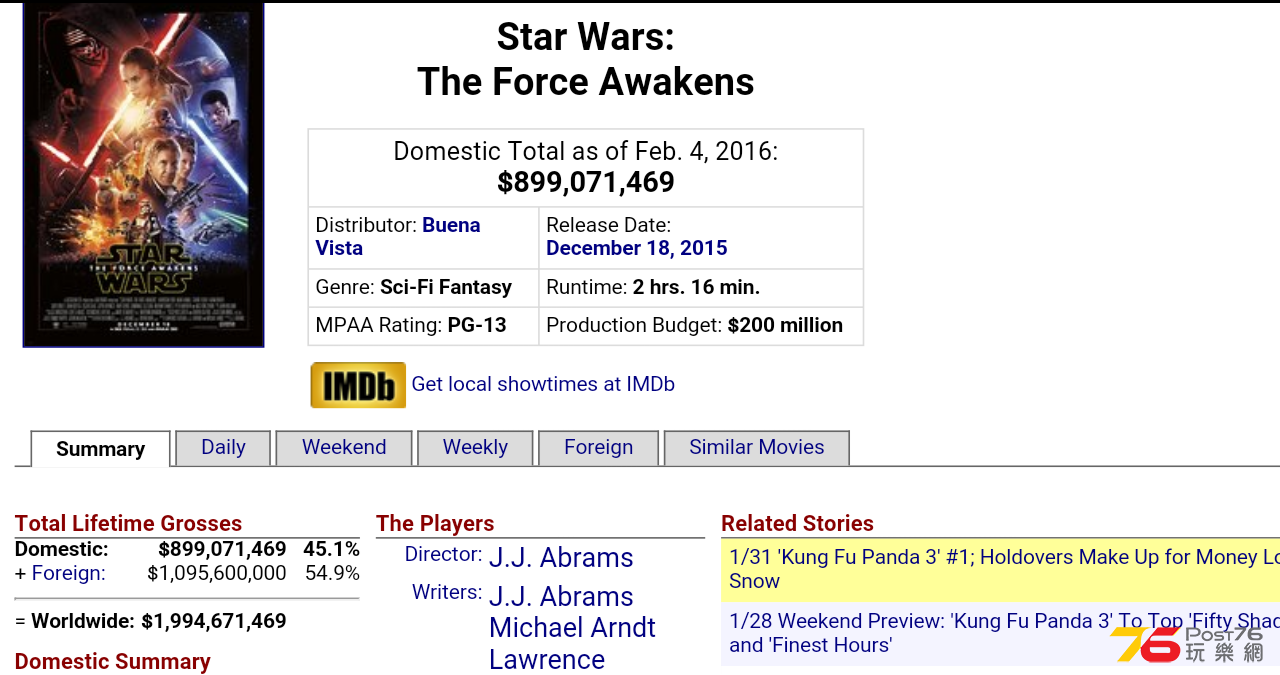Open the 1/31 Kung Fu Panda 3 story
The image size is (1280, 675).
pos(1000,569)
